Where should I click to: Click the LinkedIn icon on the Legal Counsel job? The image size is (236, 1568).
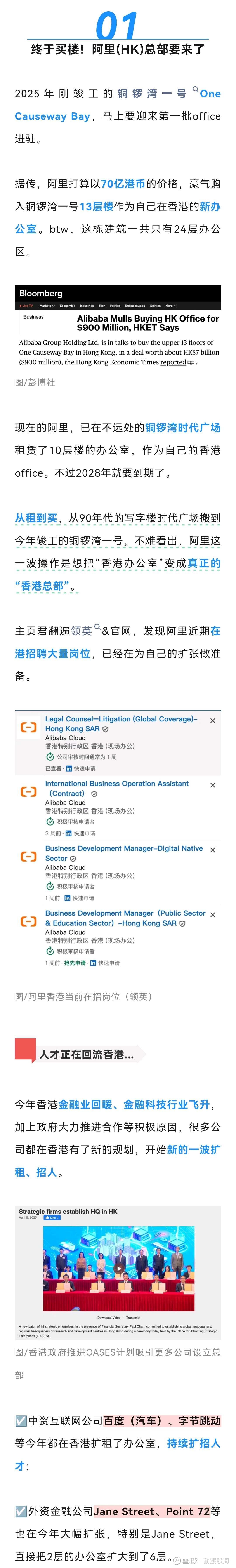[69, 768]
